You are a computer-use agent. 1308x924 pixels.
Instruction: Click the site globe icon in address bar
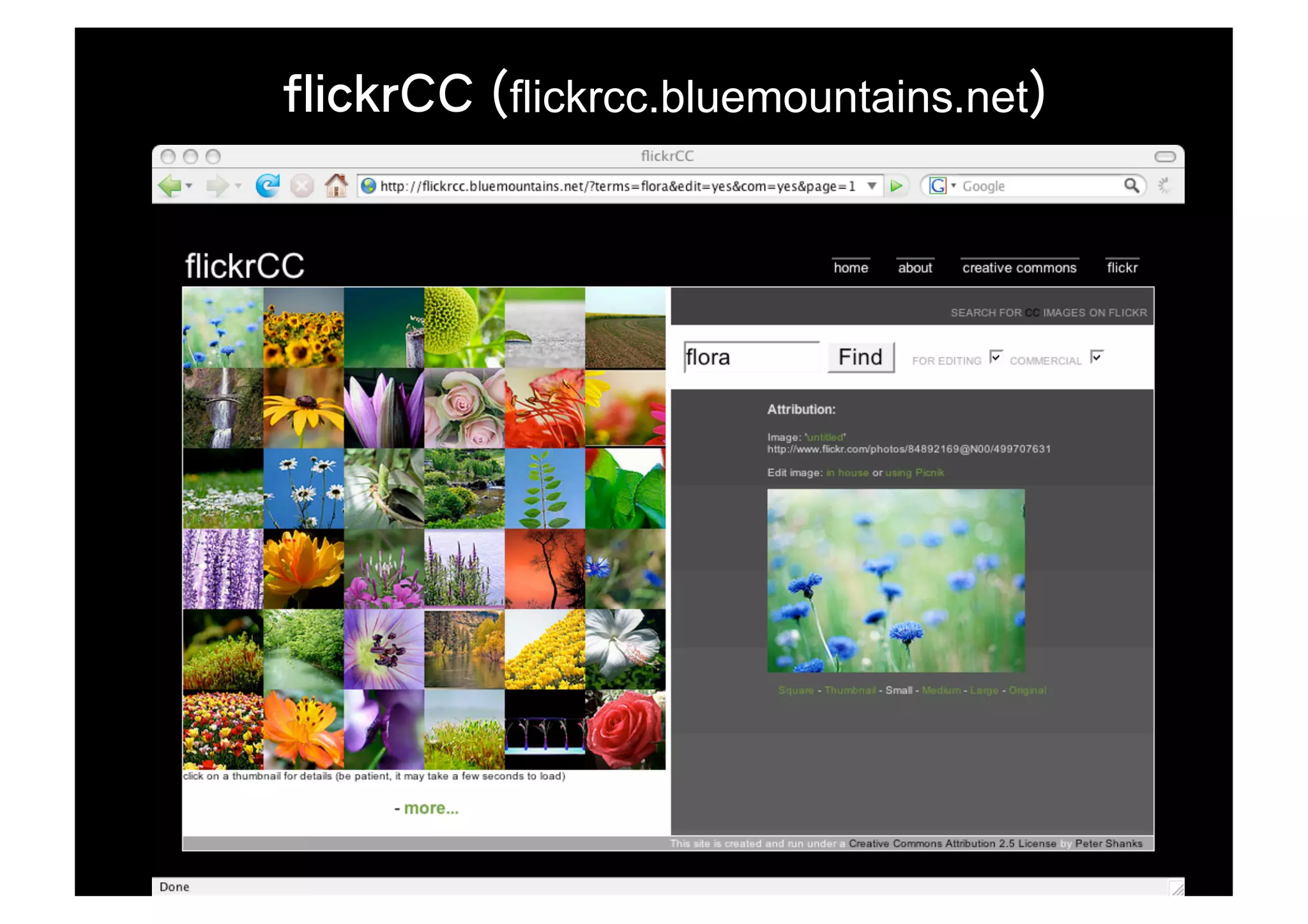(368, 186)
